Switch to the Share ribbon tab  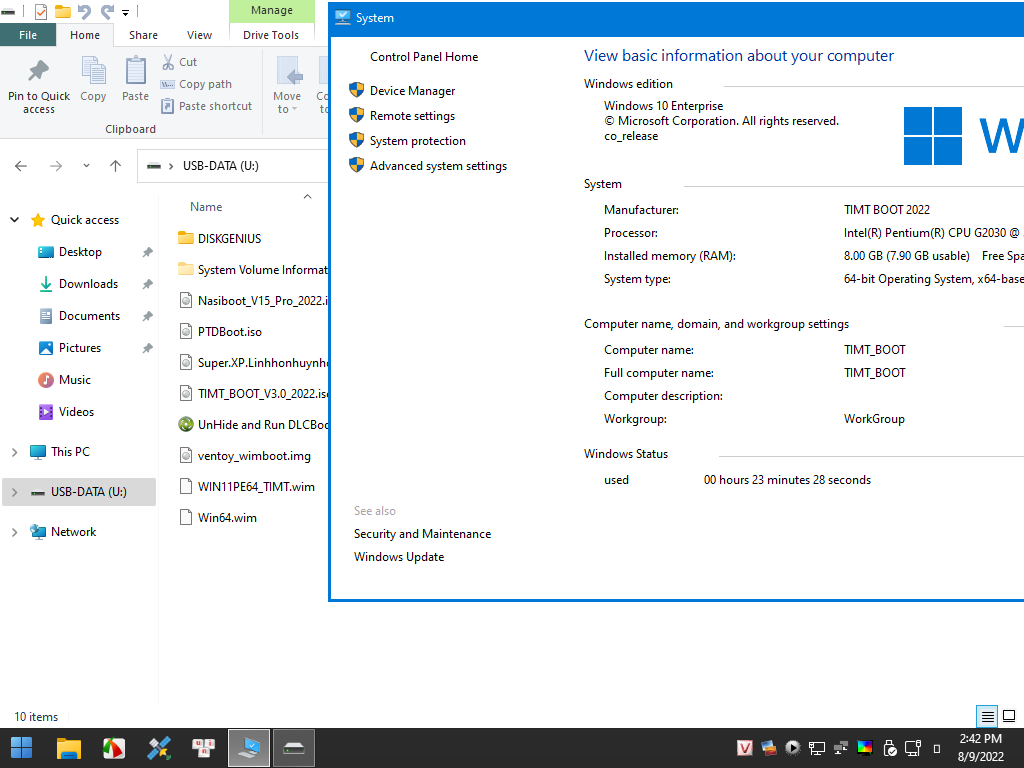(x=143, y=35)
